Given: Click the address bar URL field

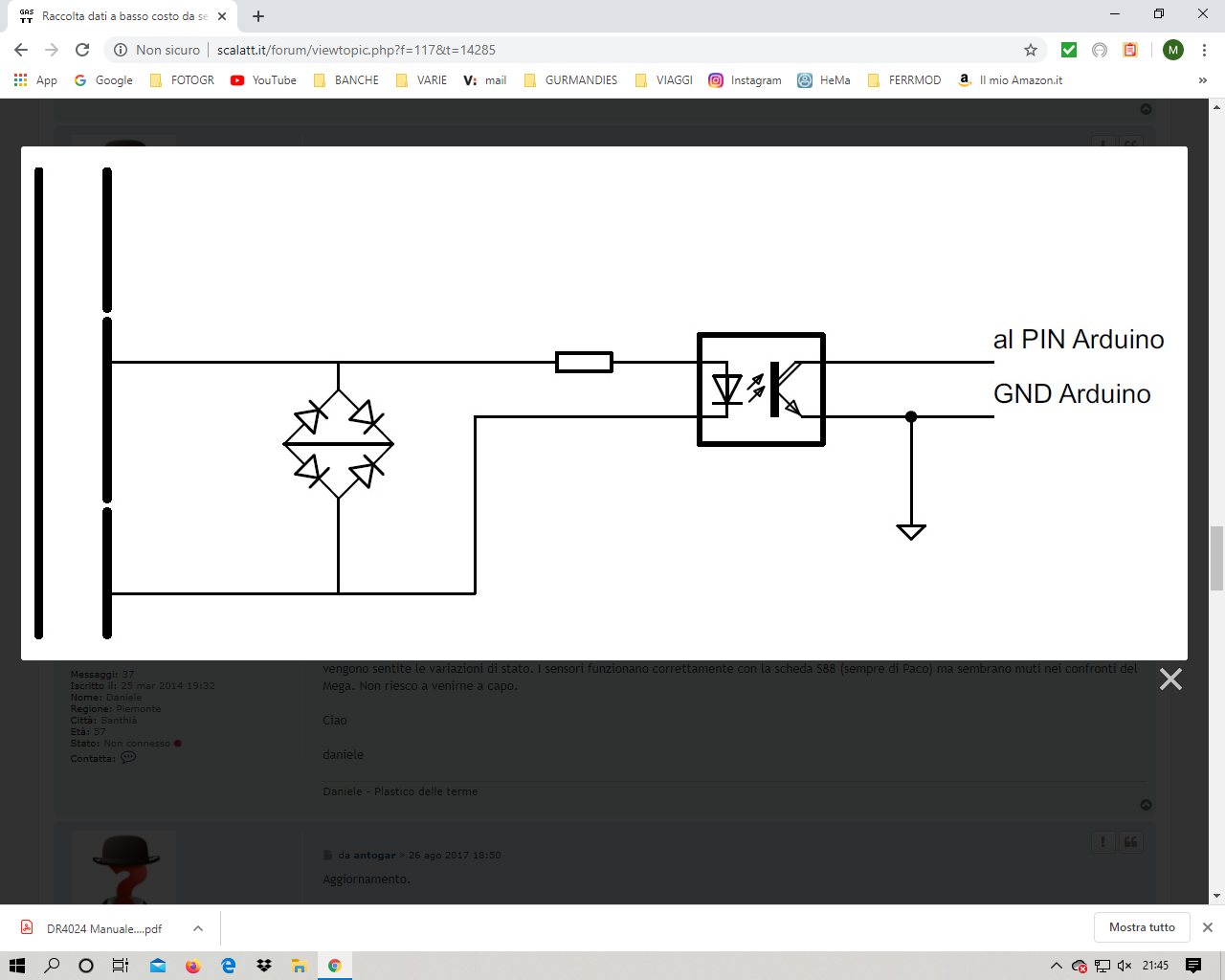Looking at the screenshot, I should [x=574, y=50].
